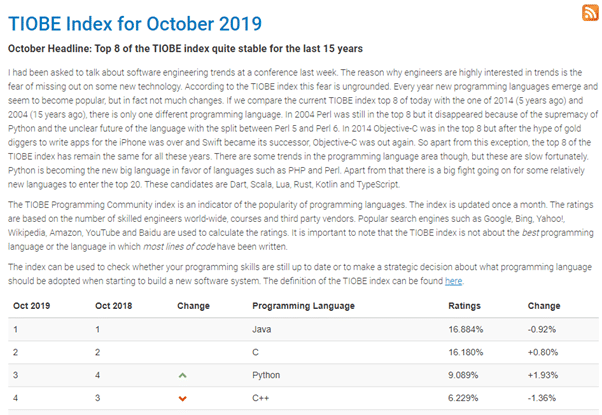Click the red down arrow beside C++
The image size is (602, 415).
point(183,398)
